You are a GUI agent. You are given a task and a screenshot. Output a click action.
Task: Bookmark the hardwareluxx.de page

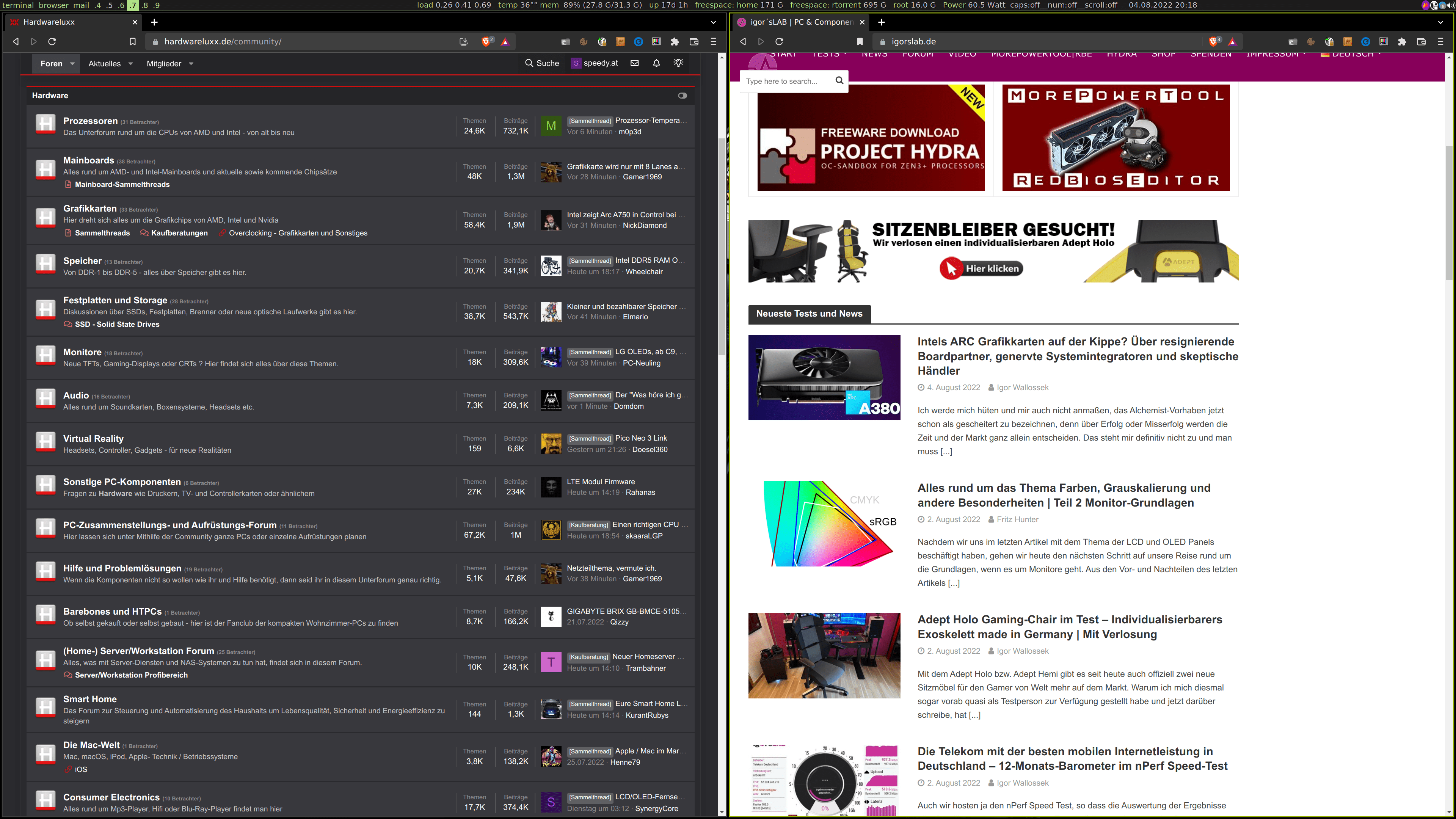point(132,41)
